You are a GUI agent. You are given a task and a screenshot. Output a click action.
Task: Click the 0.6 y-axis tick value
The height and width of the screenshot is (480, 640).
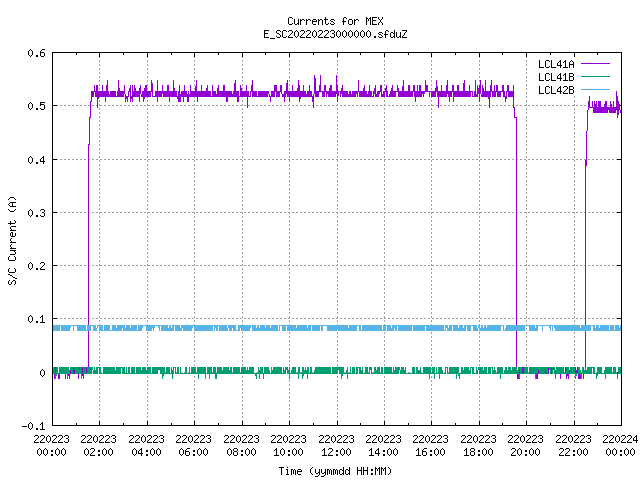pos(36,53)
